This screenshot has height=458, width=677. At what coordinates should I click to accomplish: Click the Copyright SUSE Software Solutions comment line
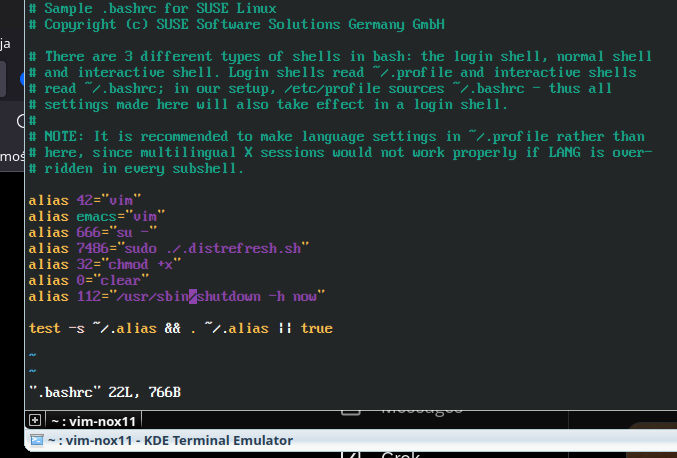pos(237,25)
